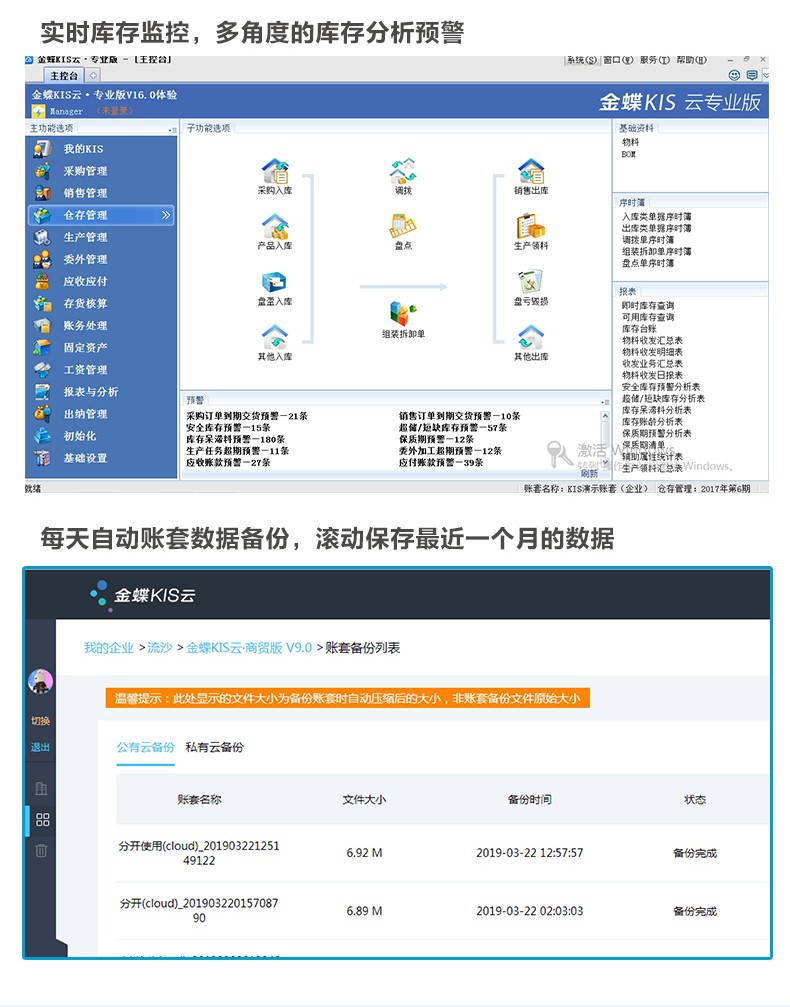Click the 采购管理 sidebar icon
Screen dimensions: 790x1007
coord(42,171)
